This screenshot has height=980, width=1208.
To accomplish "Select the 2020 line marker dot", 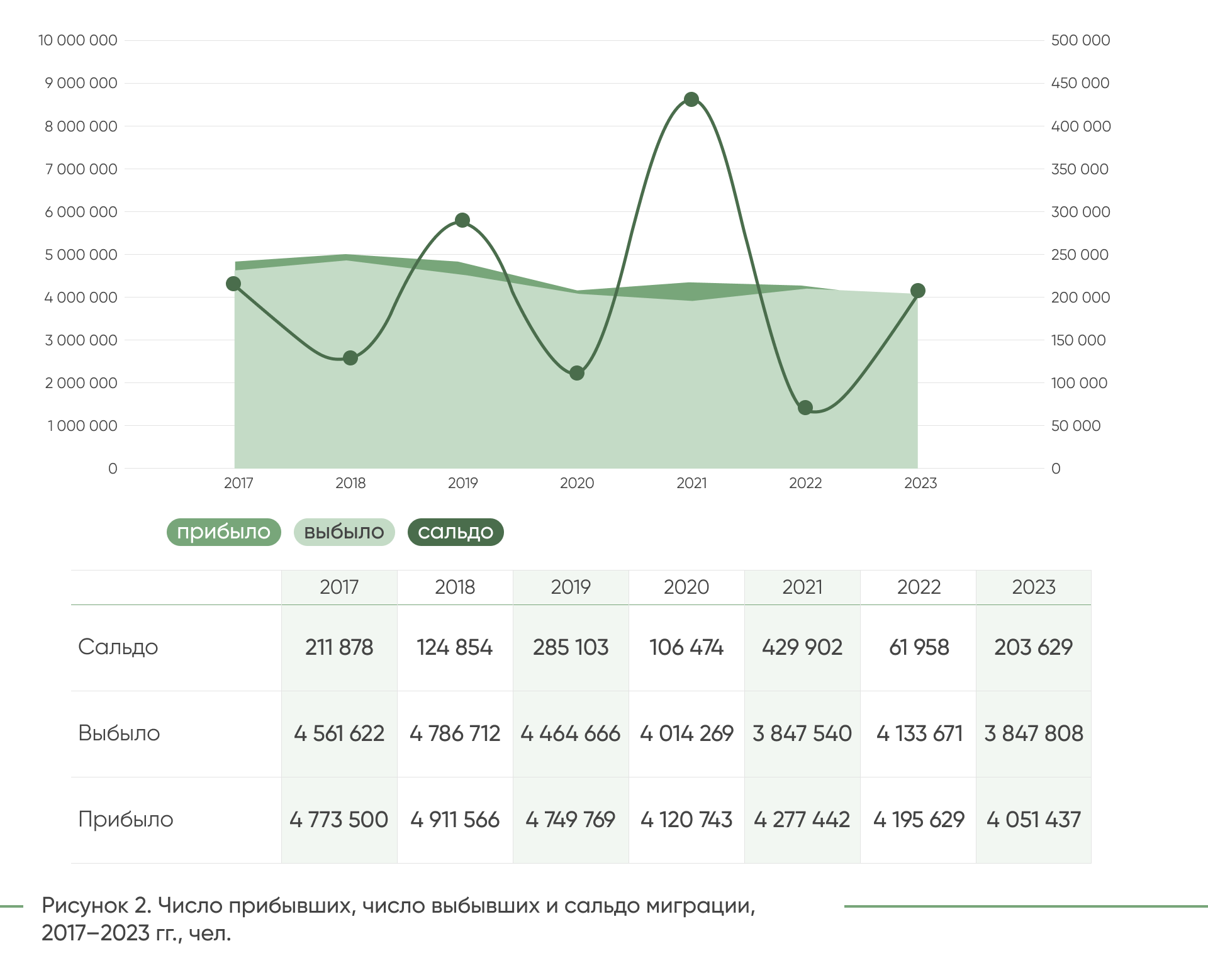I will coord(577,373).
